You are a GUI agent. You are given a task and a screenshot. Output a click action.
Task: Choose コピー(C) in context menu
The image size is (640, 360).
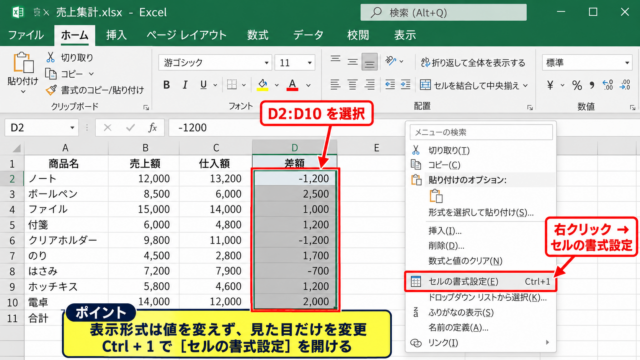click(x=480, y=165)
